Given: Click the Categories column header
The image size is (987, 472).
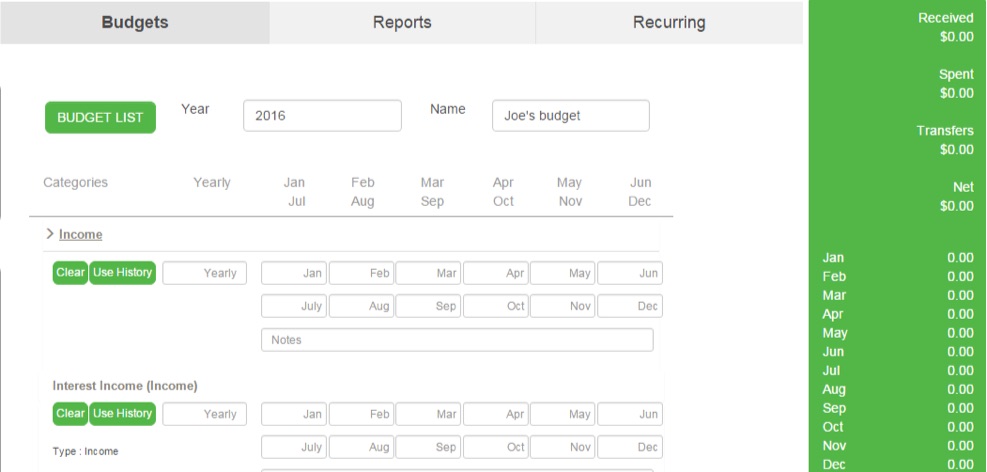Looking at the screenshot, I should pos(76,183).
